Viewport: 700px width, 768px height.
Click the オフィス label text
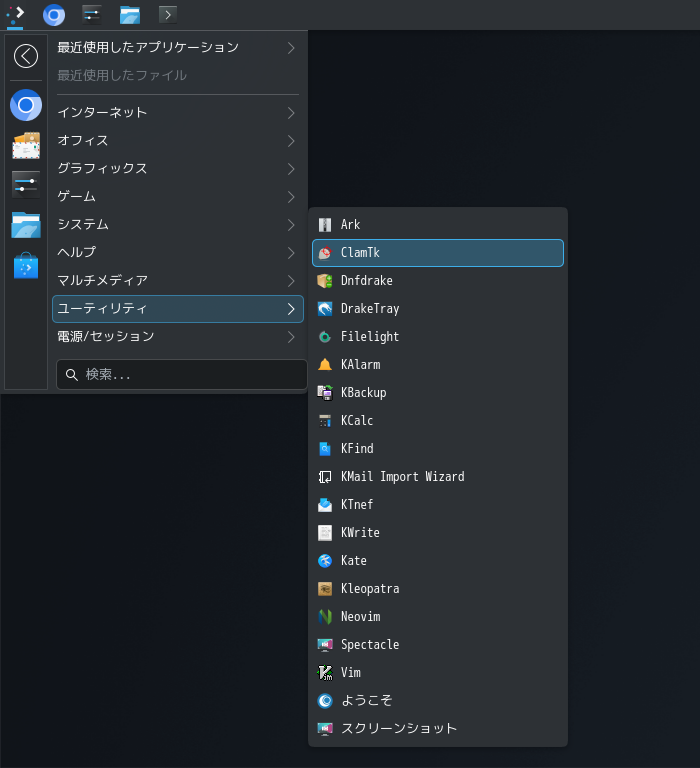click(x=83, y=141)
